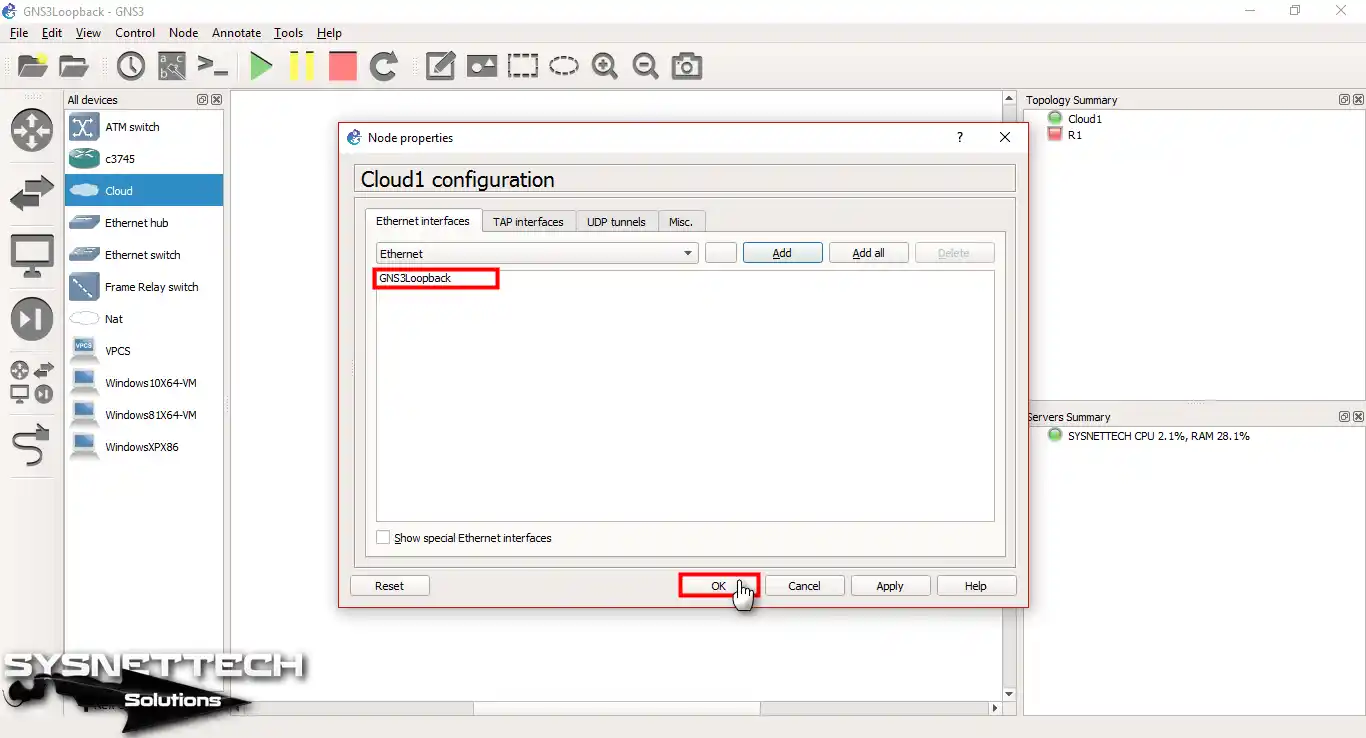Image resolution: width=1366 pixels, height=738 pixels.
Task: Click the dialog Help button
Action: tap(976, 586)
